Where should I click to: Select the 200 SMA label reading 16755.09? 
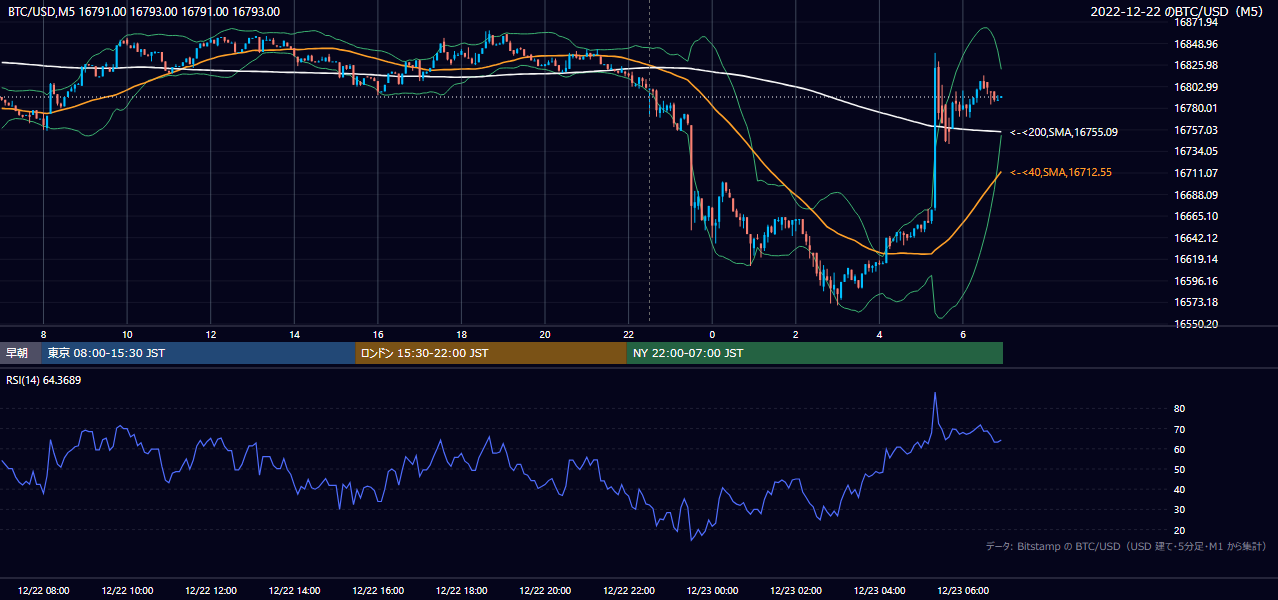point(1064,132)
